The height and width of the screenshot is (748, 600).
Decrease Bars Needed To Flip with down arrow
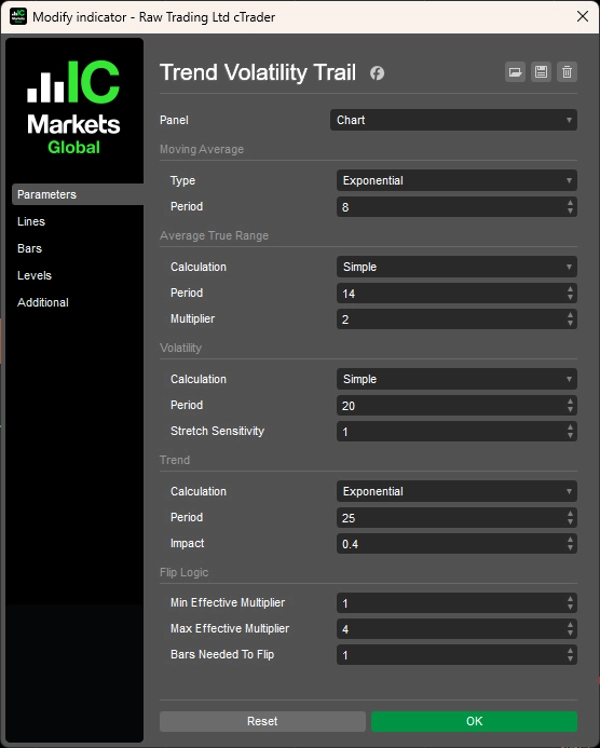pos(571,660)
